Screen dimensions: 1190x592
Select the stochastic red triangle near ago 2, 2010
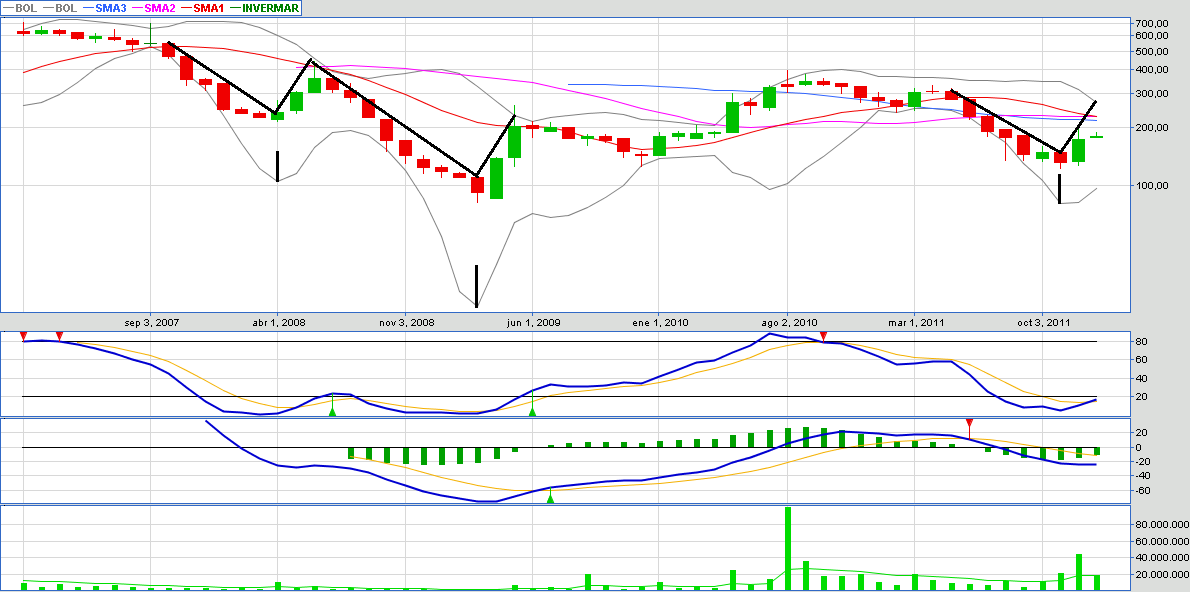[x=822, y=337]
